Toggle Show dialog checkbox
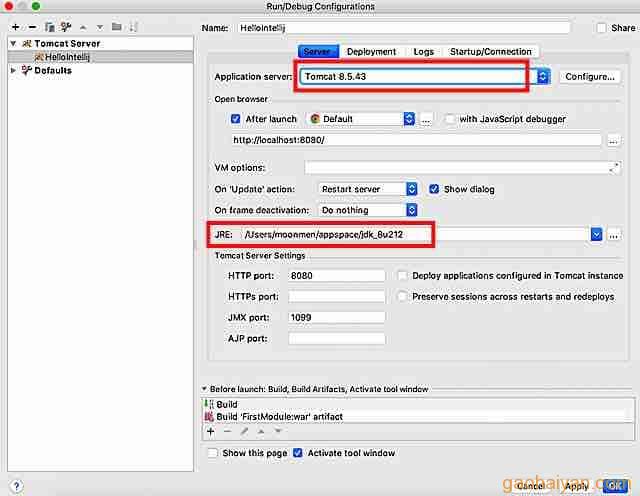The width and height of the screenshot is (640, 496). pos(434,189)
